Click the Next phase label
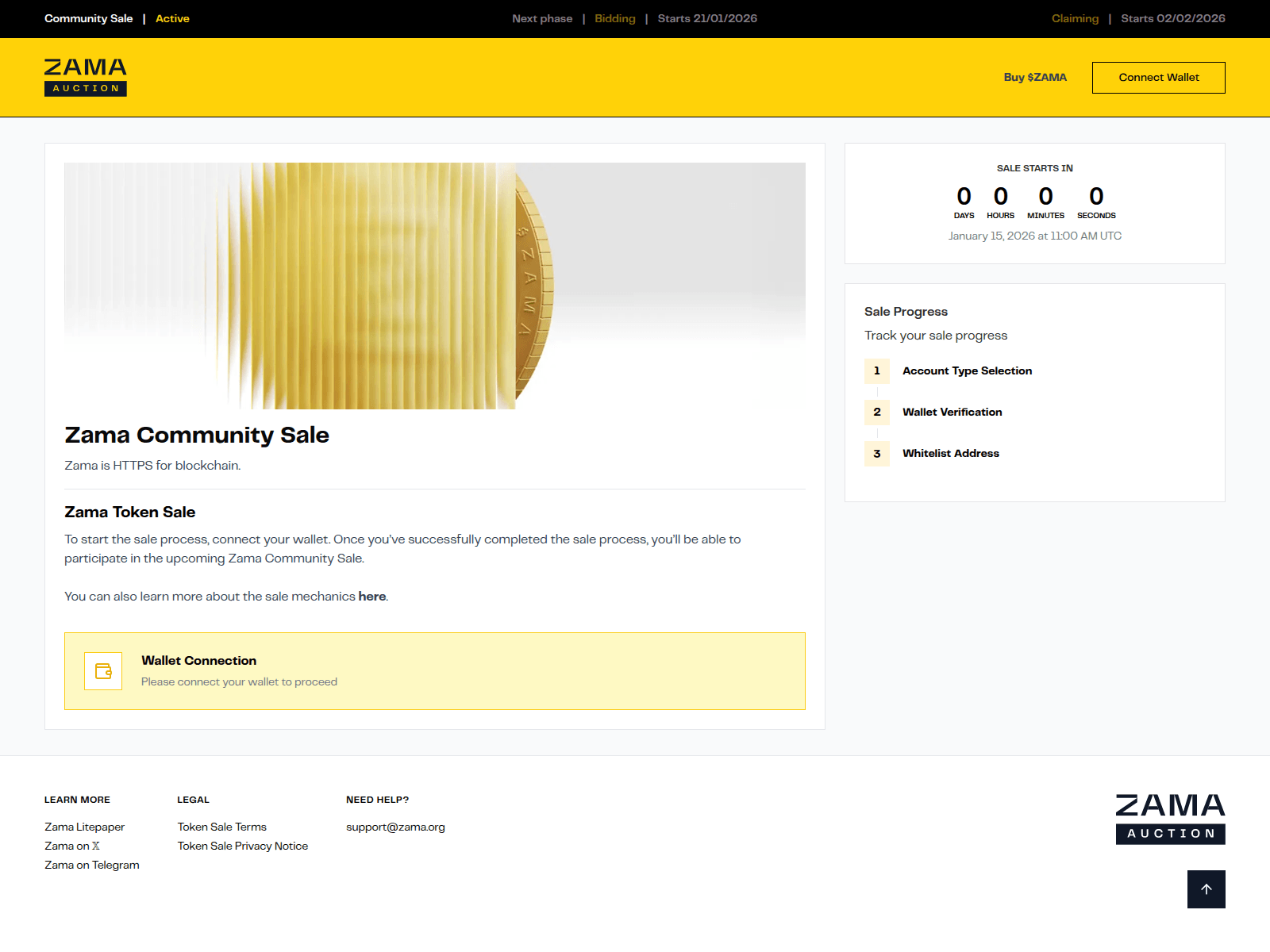Viewport: 1270px width, 952px height. [542, 18]
